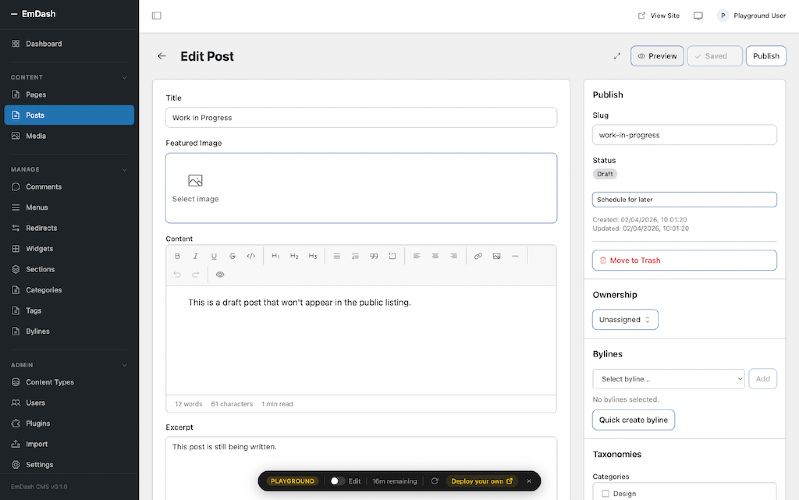Screen dimensions: 799x500
Task: Toggle the Playground Edit switch
Action: [x=337, y=481]
